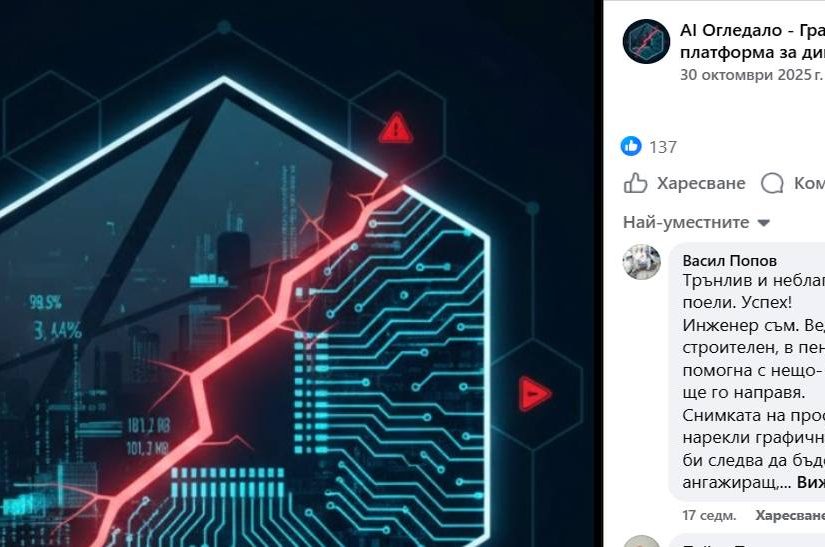Expand the truncated comment with Виж
The image size is (825, 547).
click(x=810, y=482)
